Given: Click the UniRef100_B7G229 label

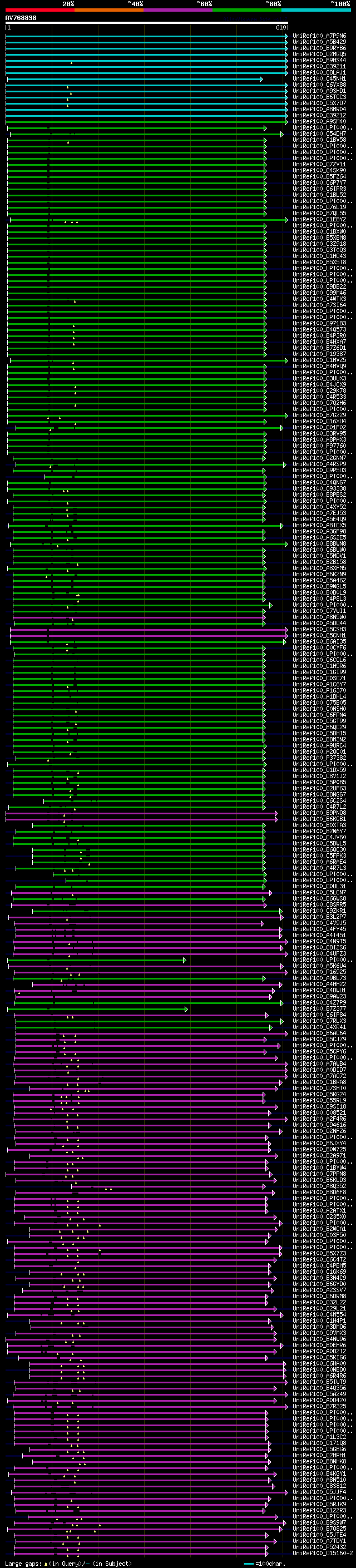Looking at the screenshot, I should click(x=319, y=415).
